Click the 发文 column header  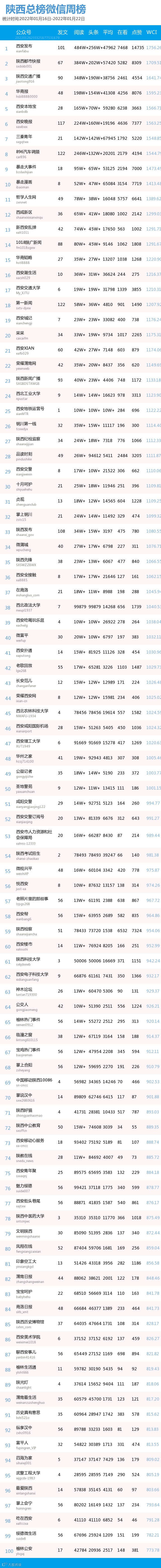(63, 32)
